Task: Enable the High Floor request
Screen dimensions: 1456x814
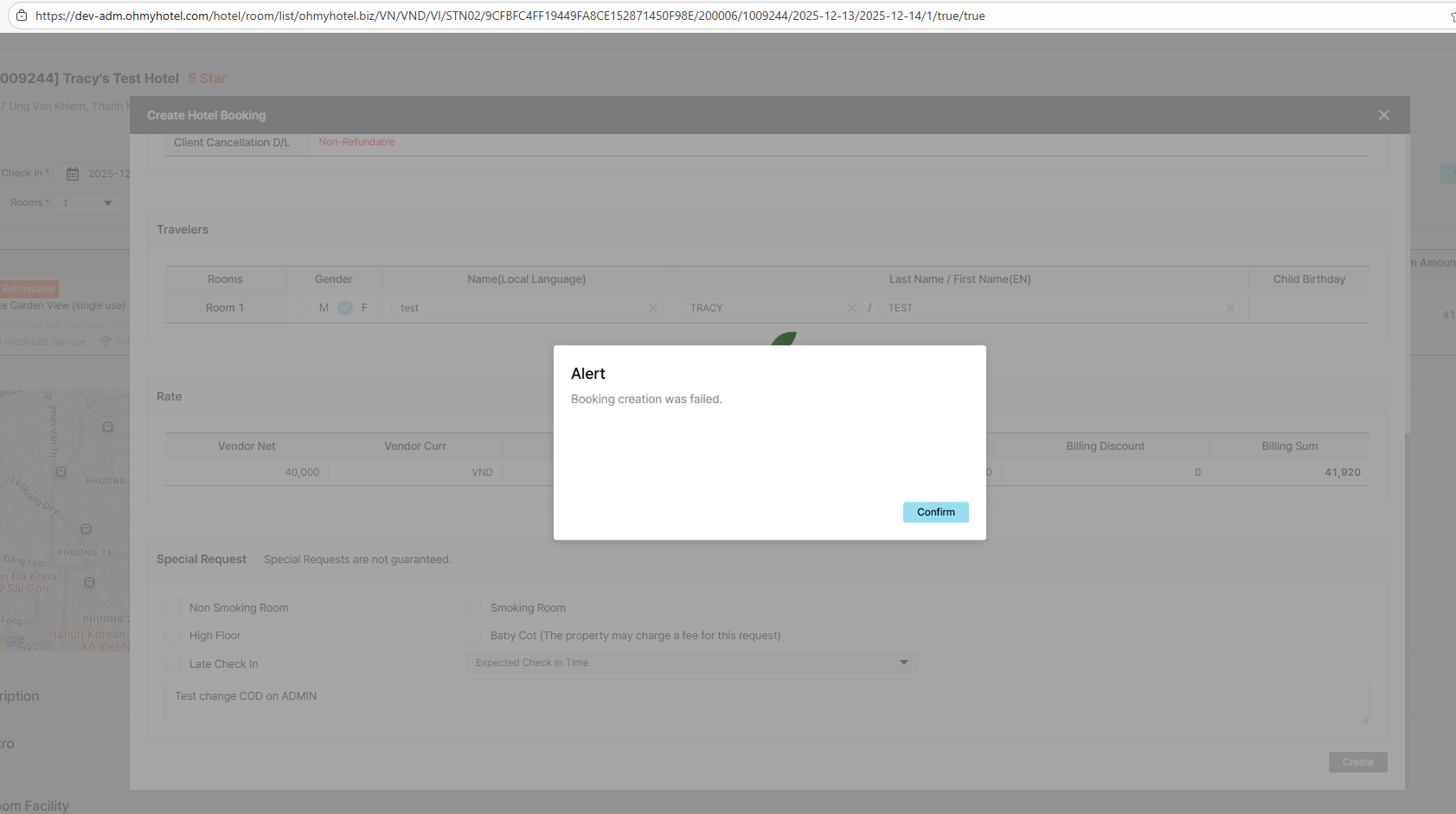Action: 173,636
